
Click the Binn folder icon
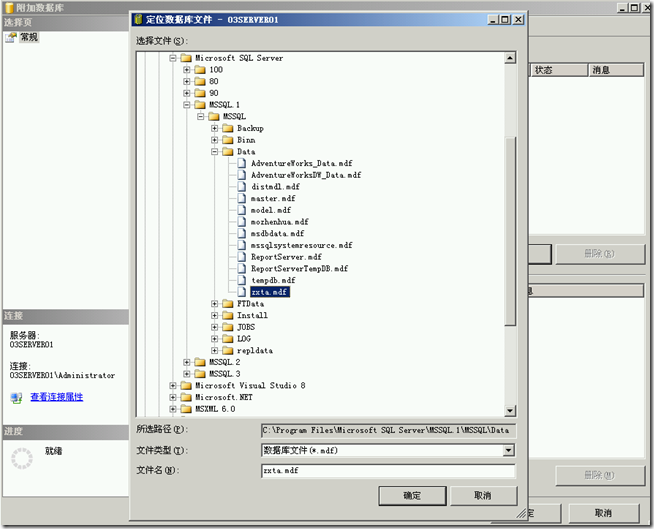(228, 140)
